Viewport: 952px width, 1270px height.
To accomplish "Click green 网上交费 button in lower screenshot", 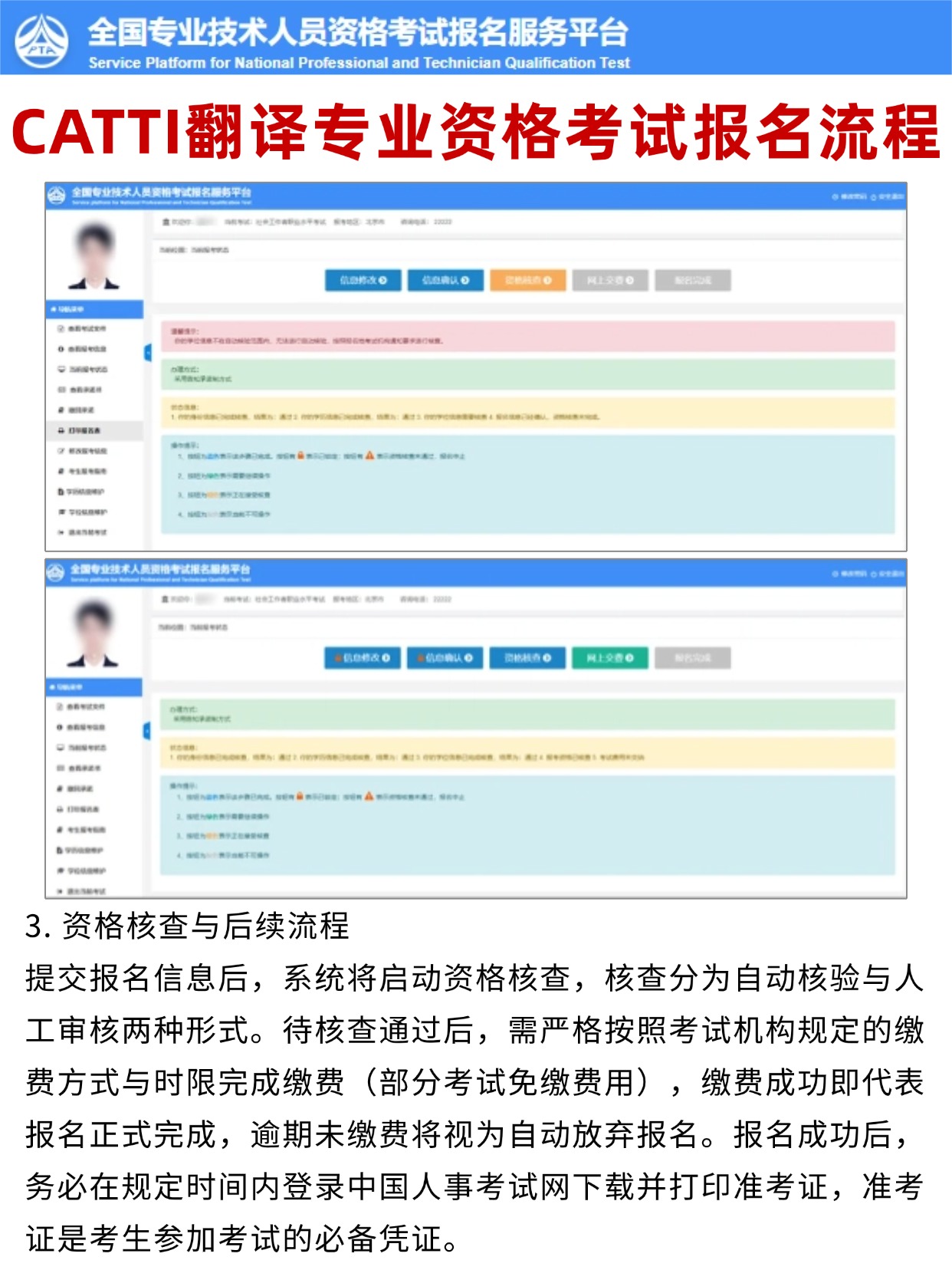I will pyautogui.click(x=610, y=658).
